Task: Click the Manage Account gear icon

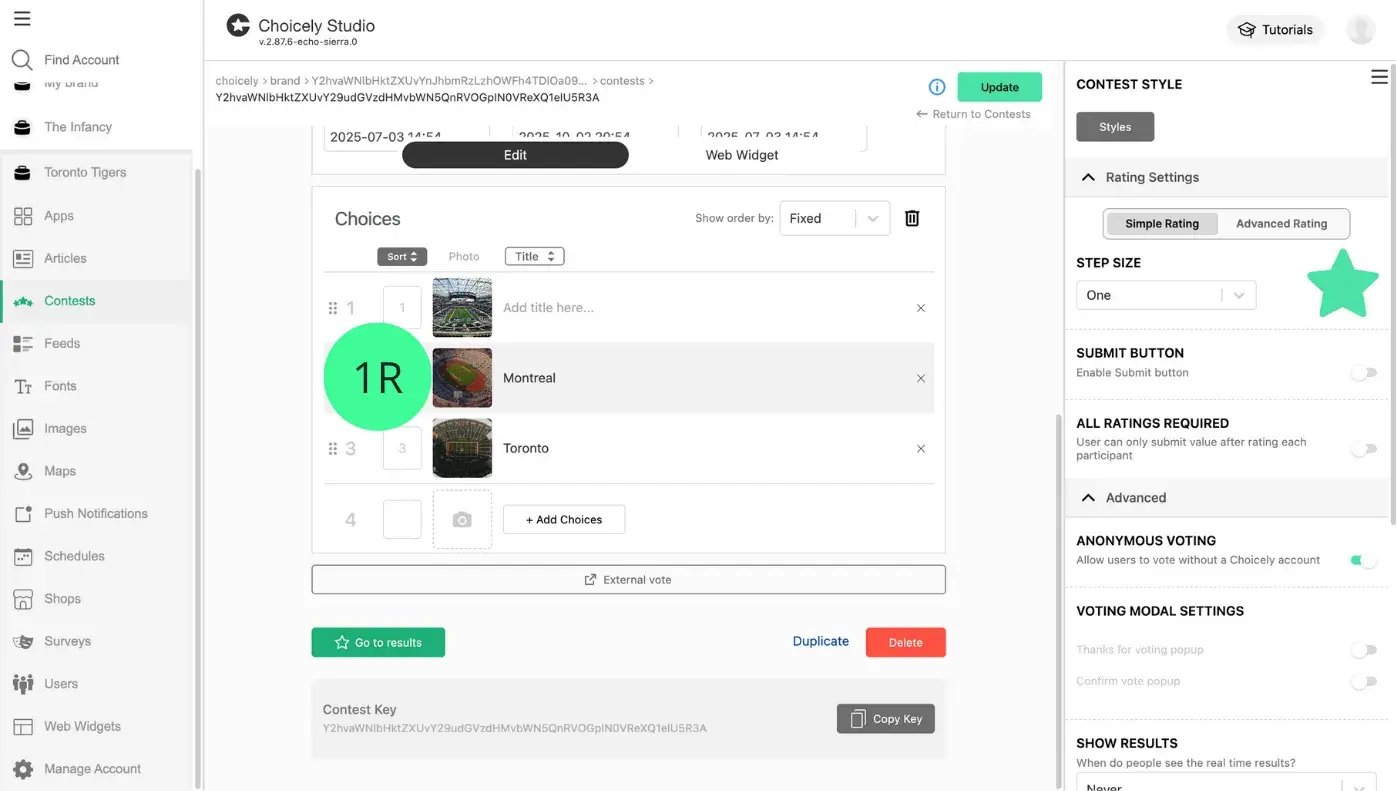Action: [x=23, y=769]
